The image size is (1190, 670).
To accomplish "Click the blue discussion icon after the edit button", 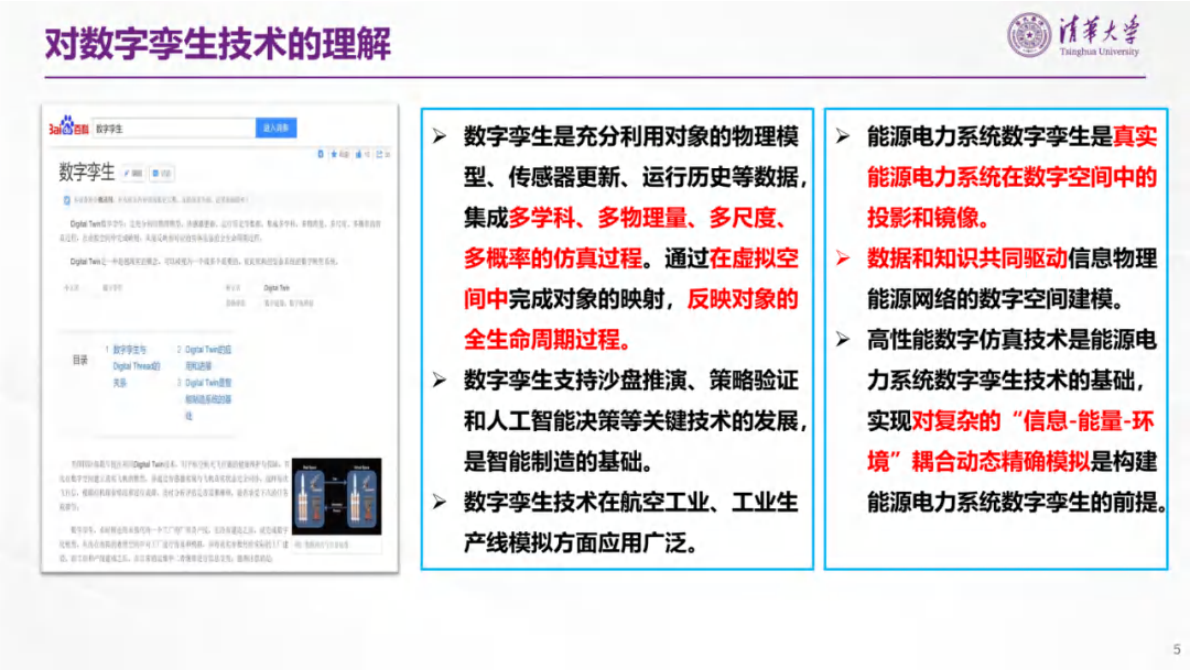I will [161, 174].
